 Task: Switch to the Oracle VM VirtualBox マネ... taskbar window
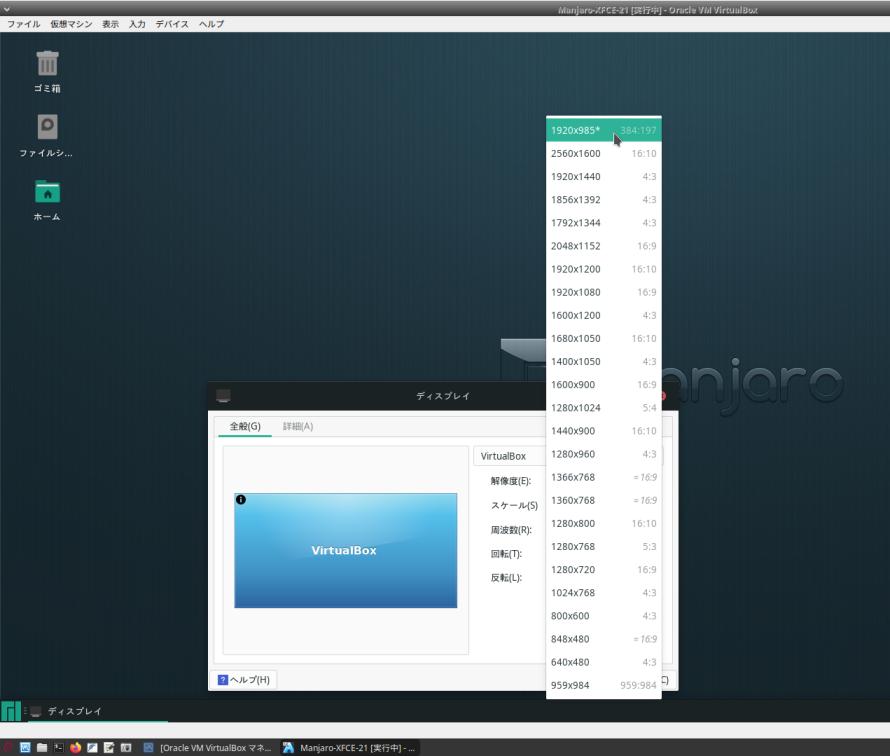(x=208, y=747)
